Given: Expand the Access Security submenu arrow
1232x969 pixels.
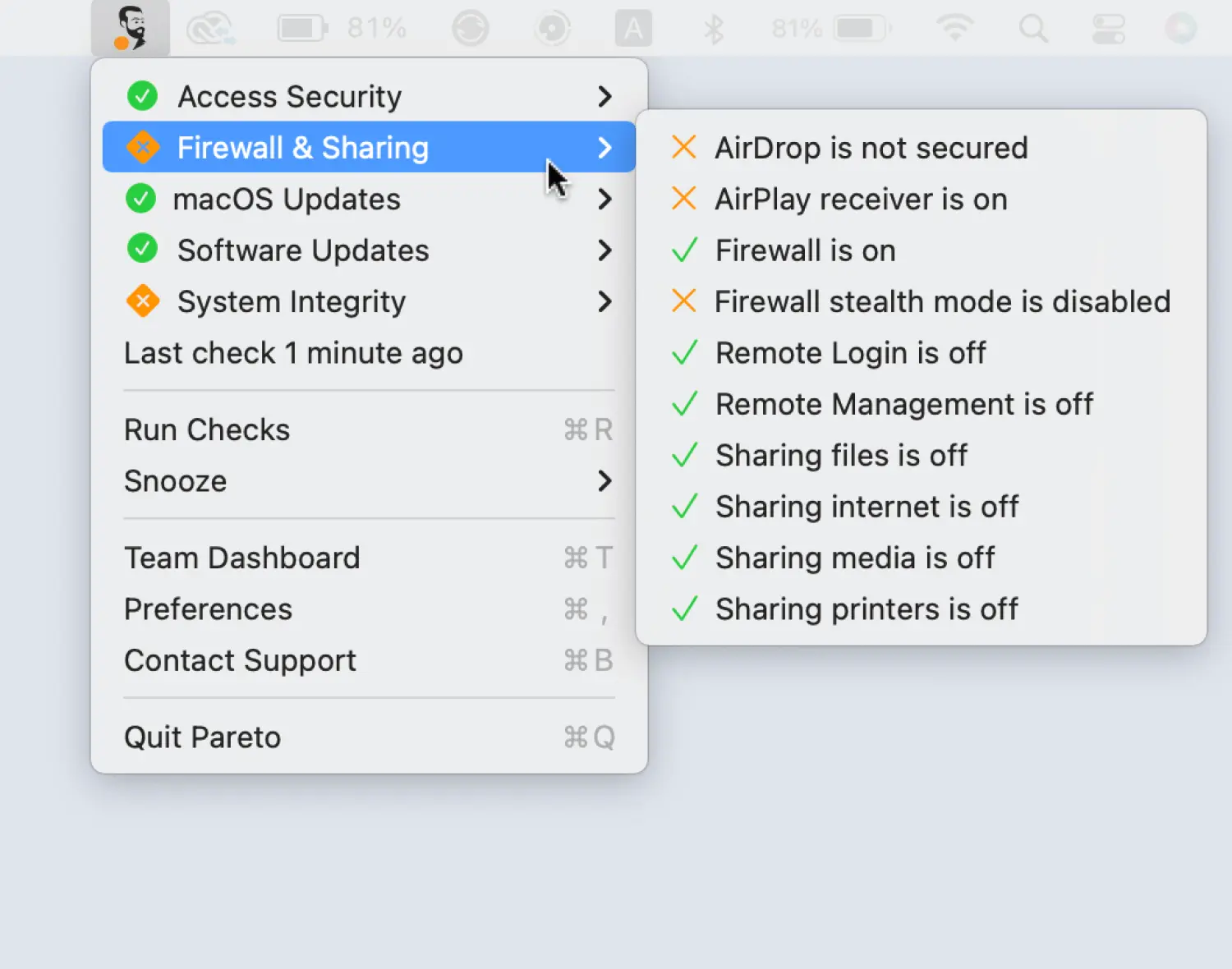Looking at the screenshot, I should tap(605, 96).
